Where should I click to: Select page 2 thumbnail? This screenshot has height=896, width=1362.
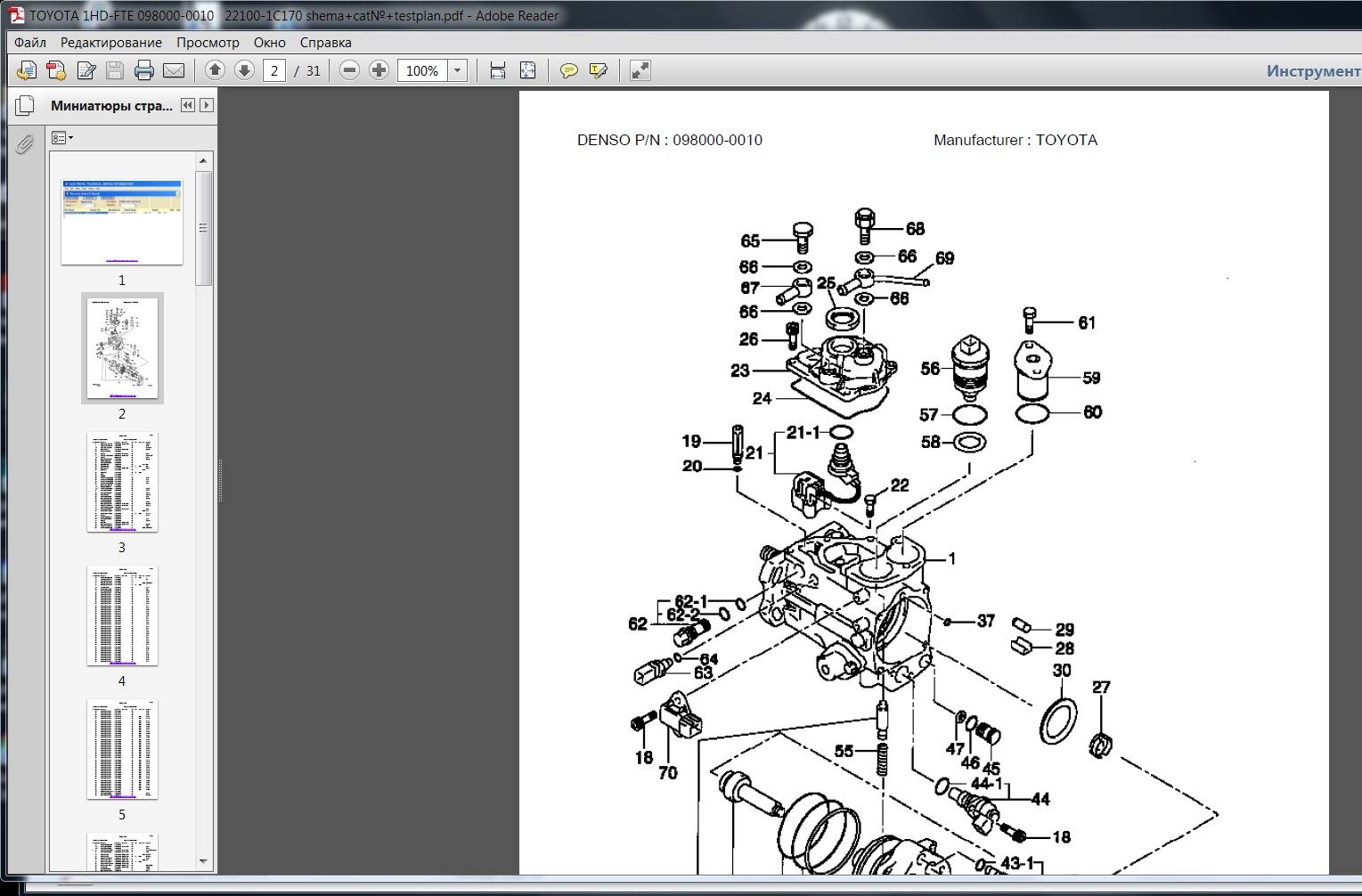[x=122, y=348]
